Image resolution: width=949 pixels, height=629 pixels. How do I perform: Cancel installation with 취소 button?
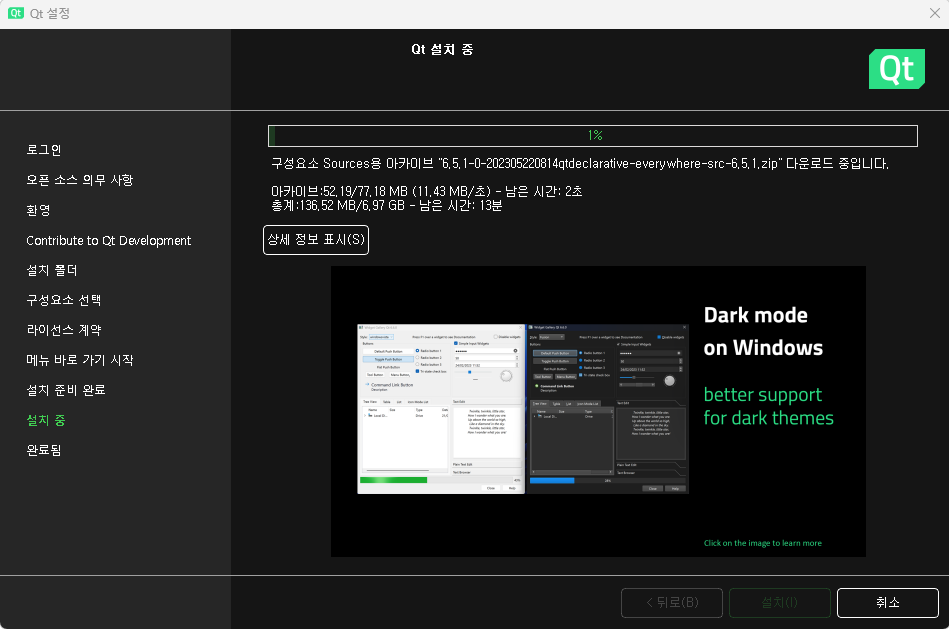click(x=887, y=602)
